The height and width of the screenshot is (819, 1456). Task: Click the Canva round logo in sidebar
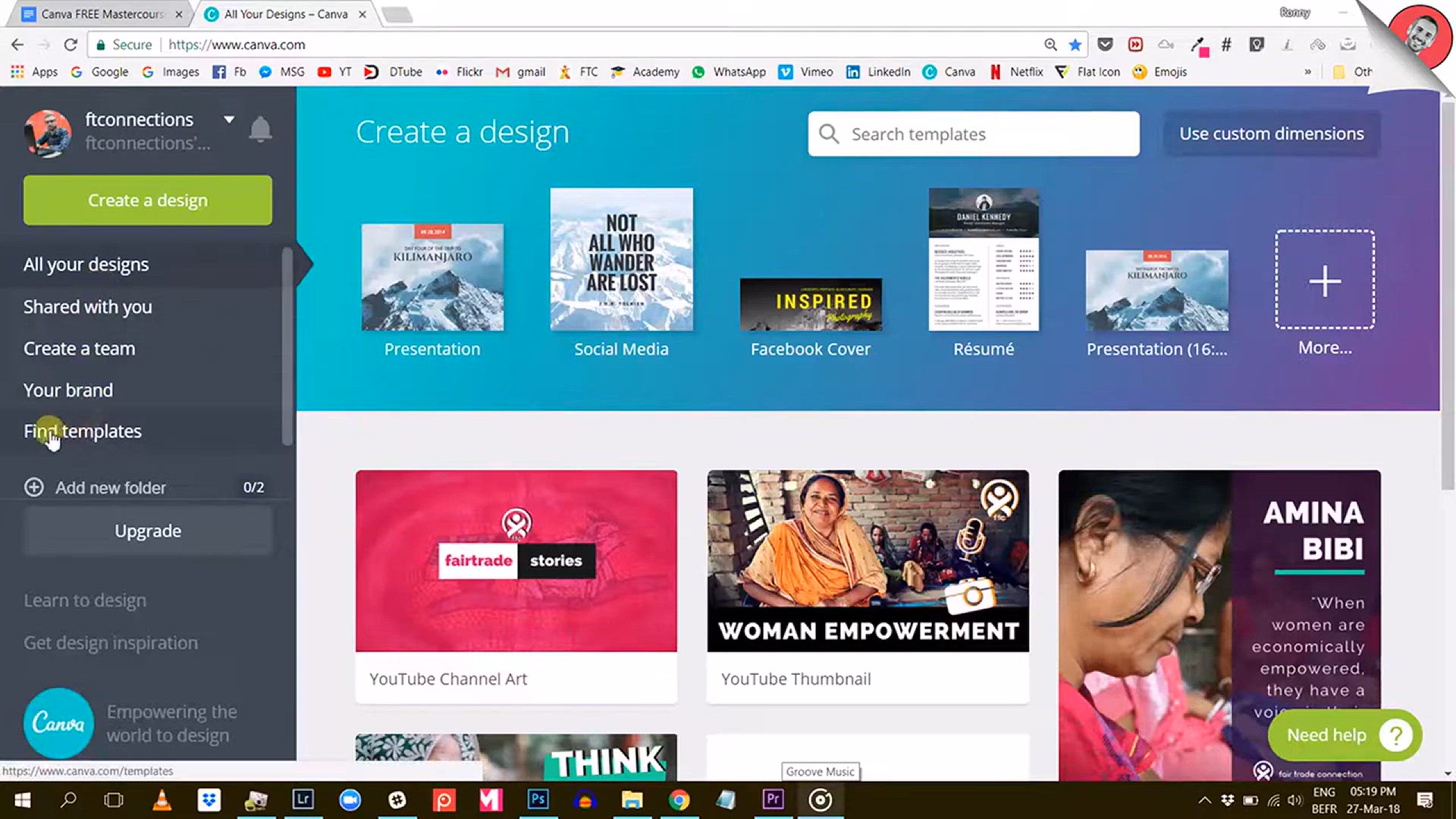(x=58, y=723)
